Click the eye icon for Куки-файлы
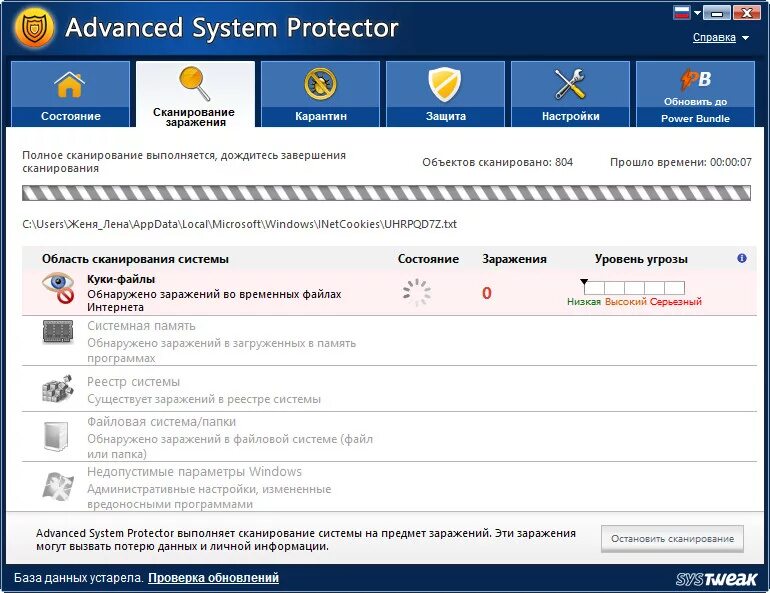Image resolution: width=770 pixels, height=593 pixels. 58,288
